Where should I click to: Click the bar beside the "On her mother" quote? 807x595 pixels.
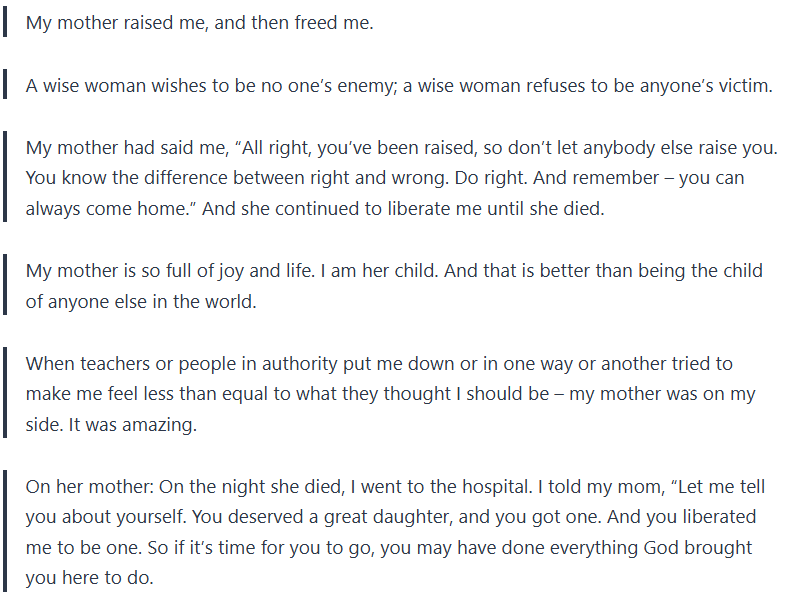click(x=6, y=532)
